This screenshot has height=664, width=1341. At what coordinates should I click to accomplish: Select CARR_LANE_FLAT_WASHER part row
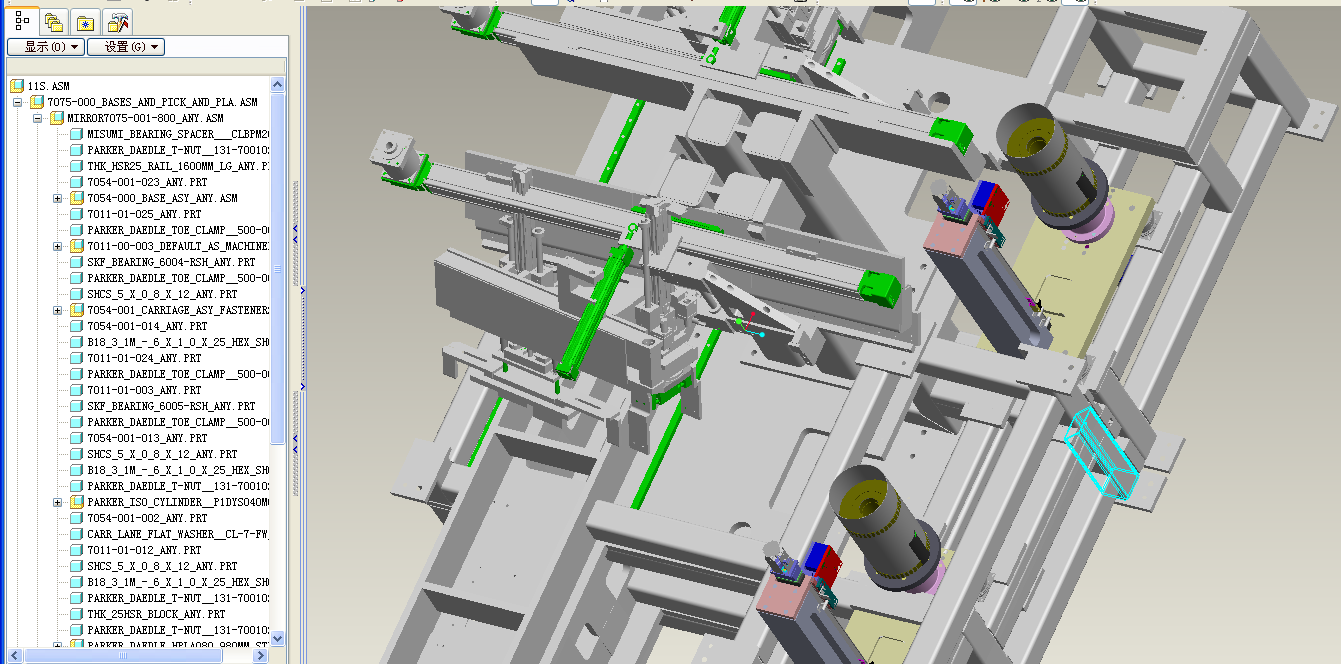178,534
